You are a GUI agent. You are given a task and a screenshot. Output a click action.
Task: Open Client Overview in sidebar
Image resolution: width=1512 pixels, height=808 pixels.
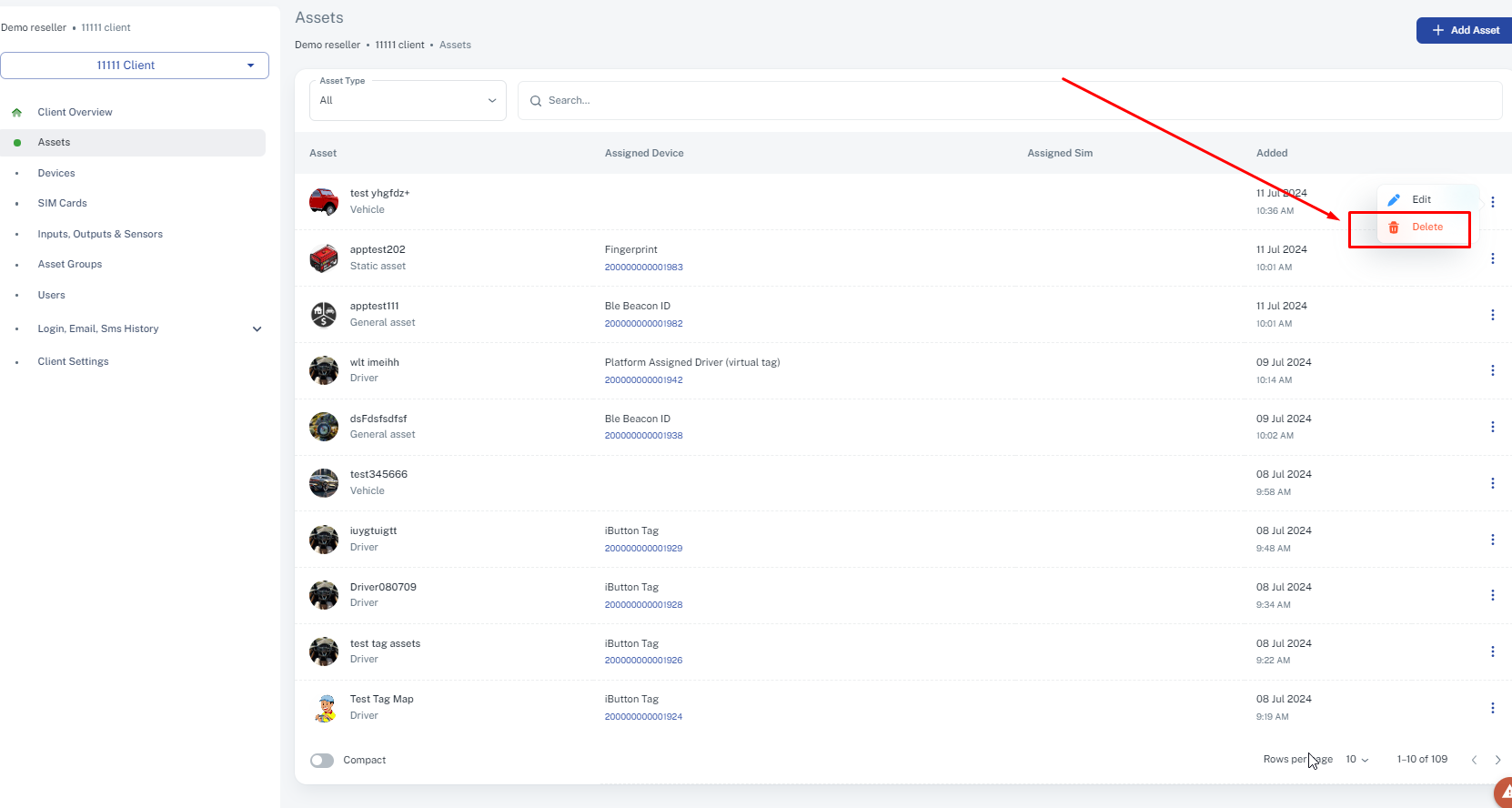75,113
